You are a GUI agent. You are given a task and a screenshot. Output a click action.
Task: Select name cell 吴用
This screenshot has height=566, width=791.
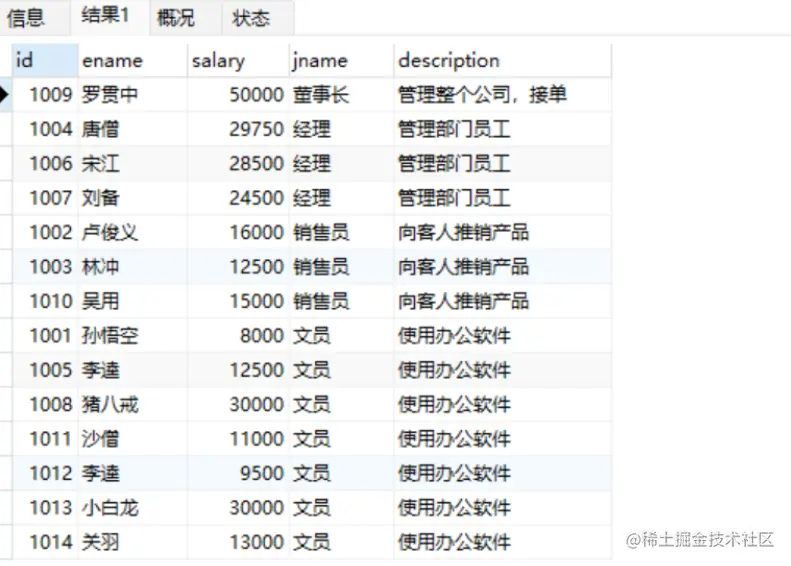click(x=133, y=301)
